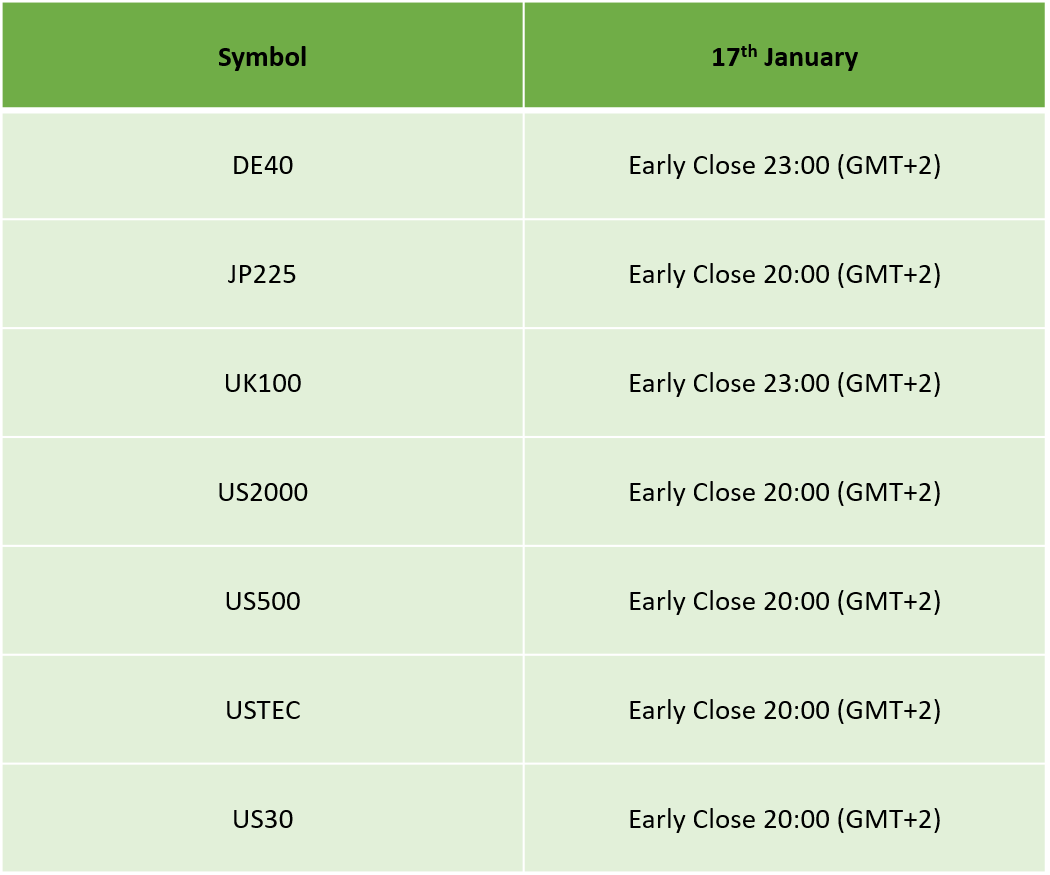Click USTEC's Early Close 20:00 cell
The height and width of the screenshot is (875, 1050).
784,710
